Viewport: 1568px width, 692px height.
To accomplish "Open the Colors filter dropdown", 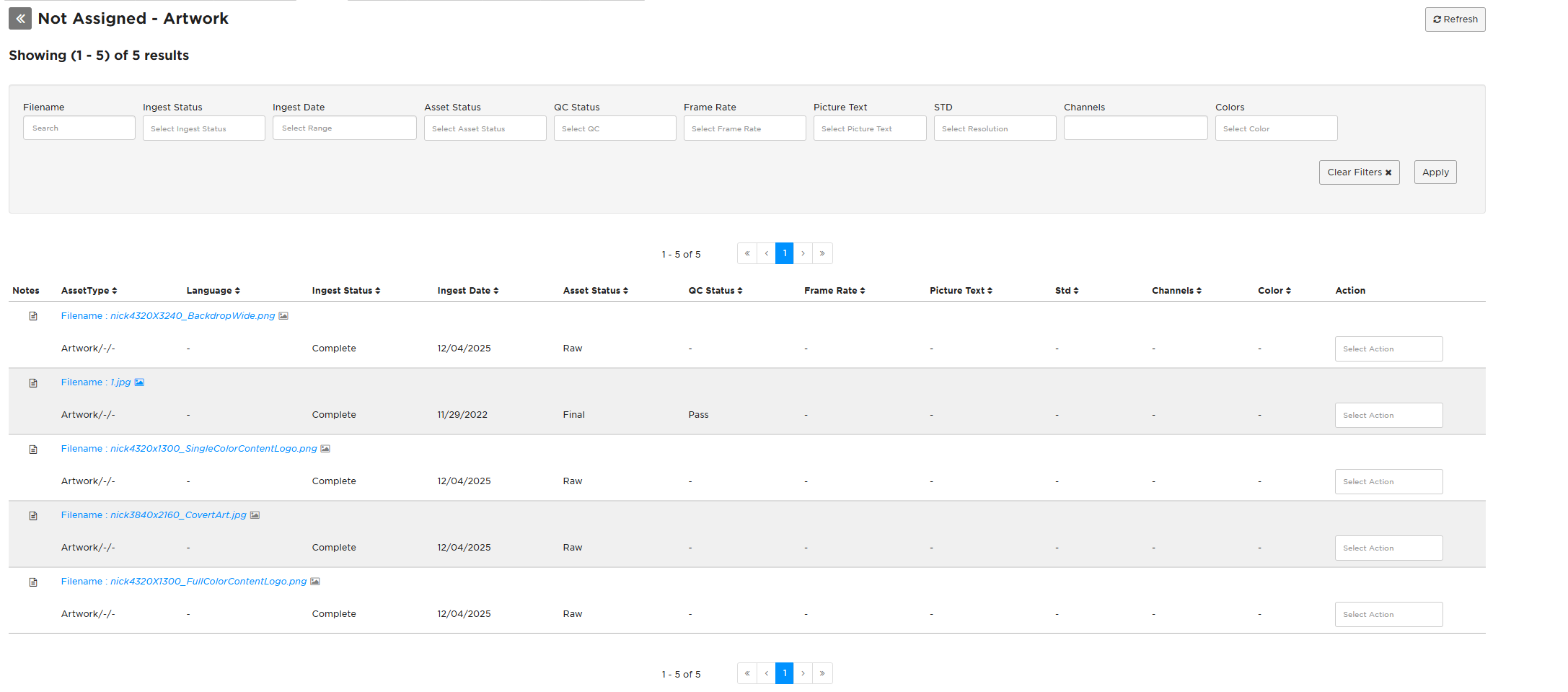I will pyautogui.click(x=1277, y=128).
